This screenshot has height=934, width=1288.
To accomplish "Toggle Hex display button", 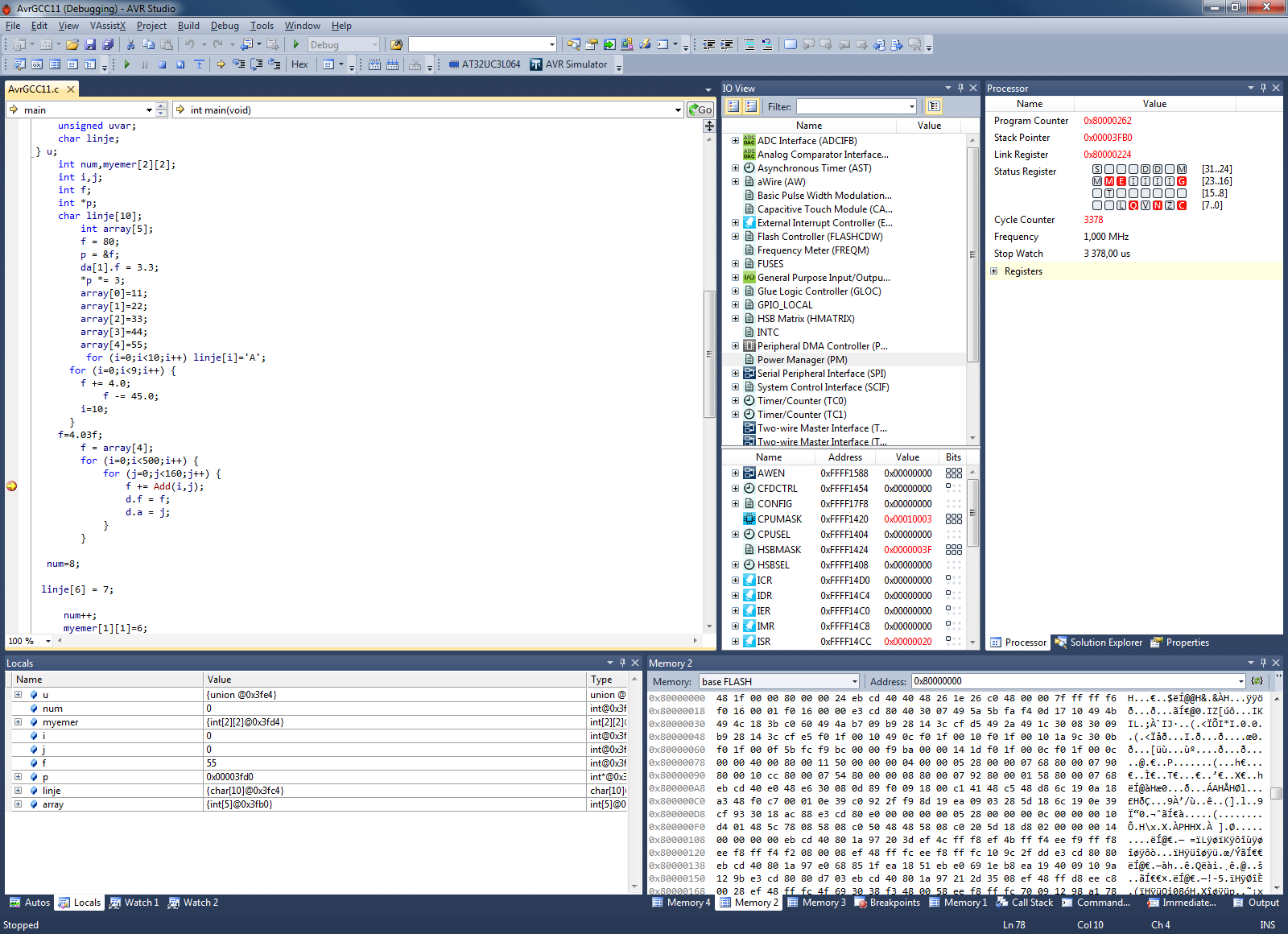I will tap(299, 64).
